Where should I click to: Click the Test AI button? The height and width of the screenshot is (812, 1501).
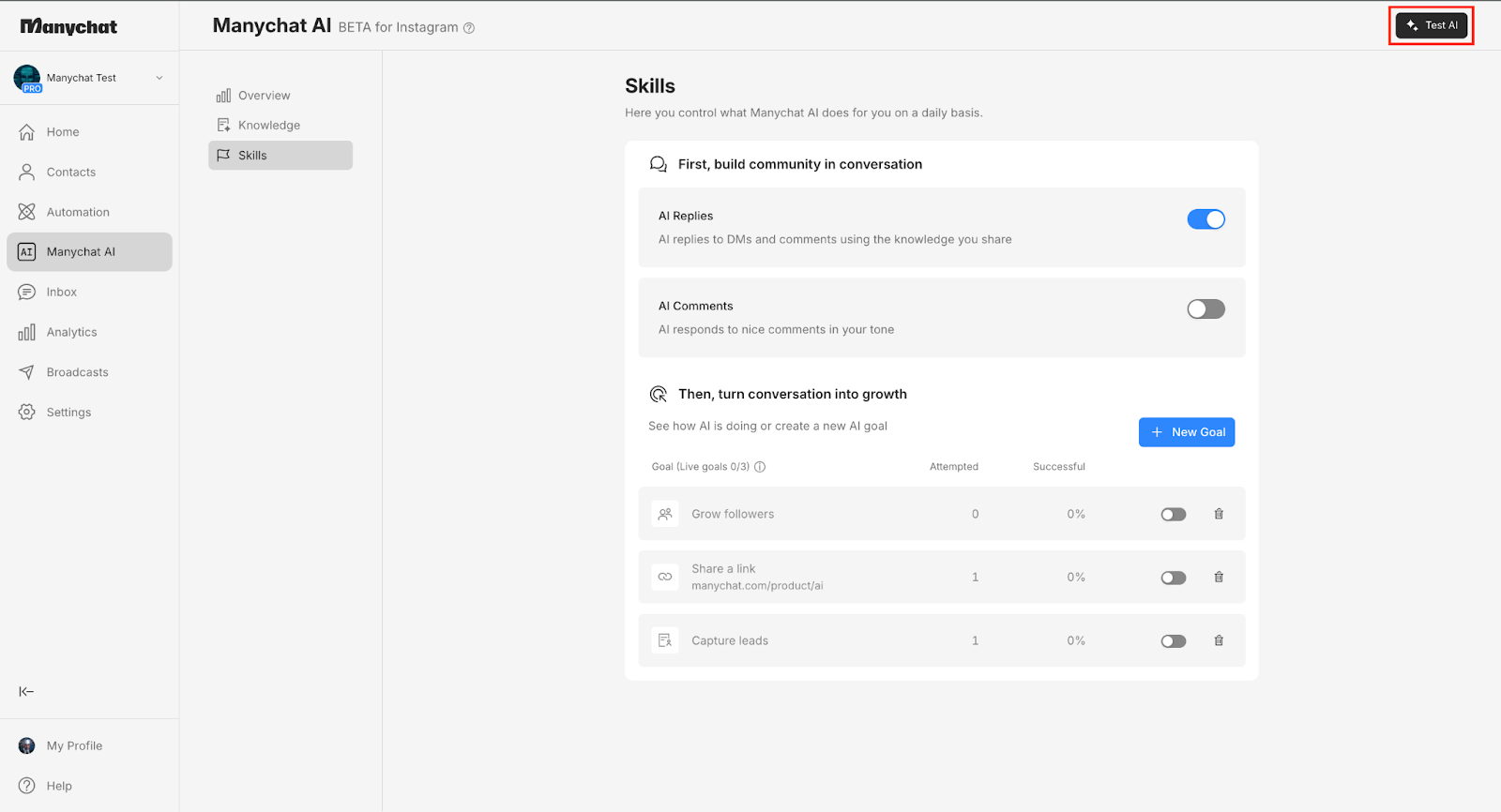click(x=1431, y=25)
